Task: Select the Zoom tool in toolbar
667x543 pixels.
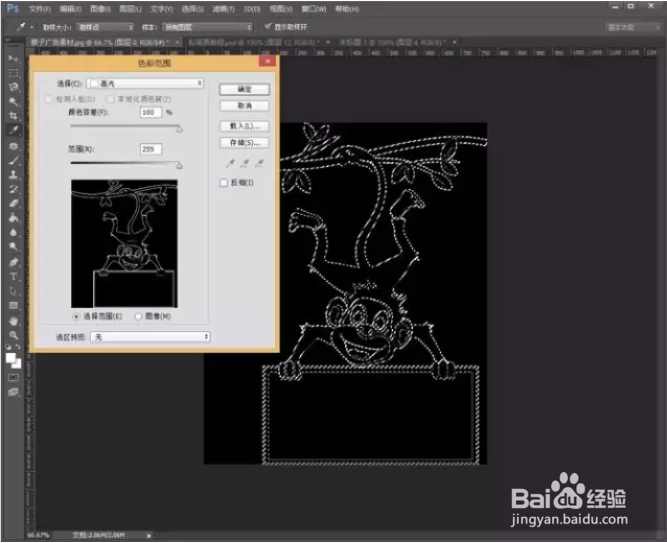Action: pos(13,335)
